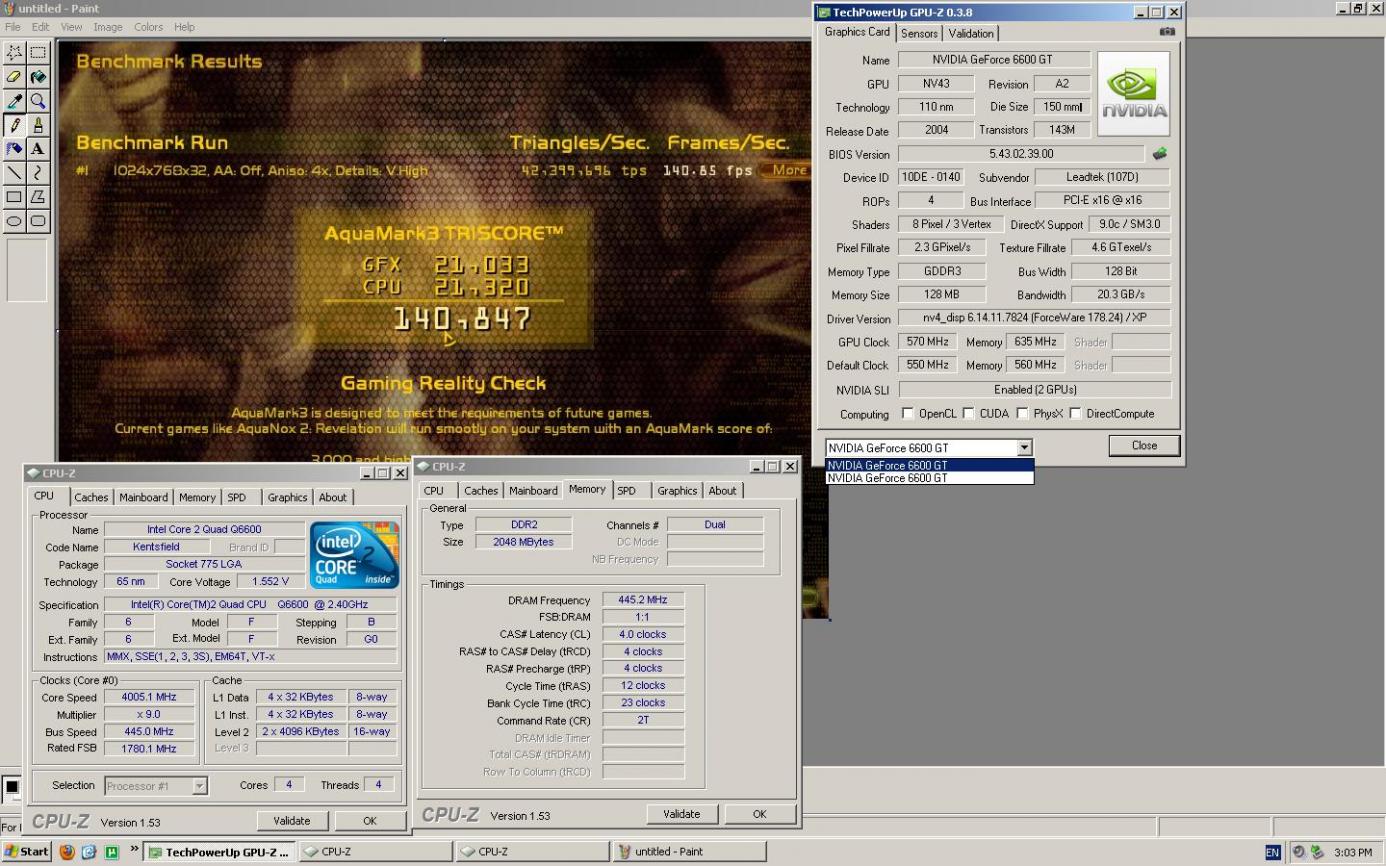Pick the Color Picker eyedropper tool
This screenshot has width=1386, height=866.
click(15, 101)
